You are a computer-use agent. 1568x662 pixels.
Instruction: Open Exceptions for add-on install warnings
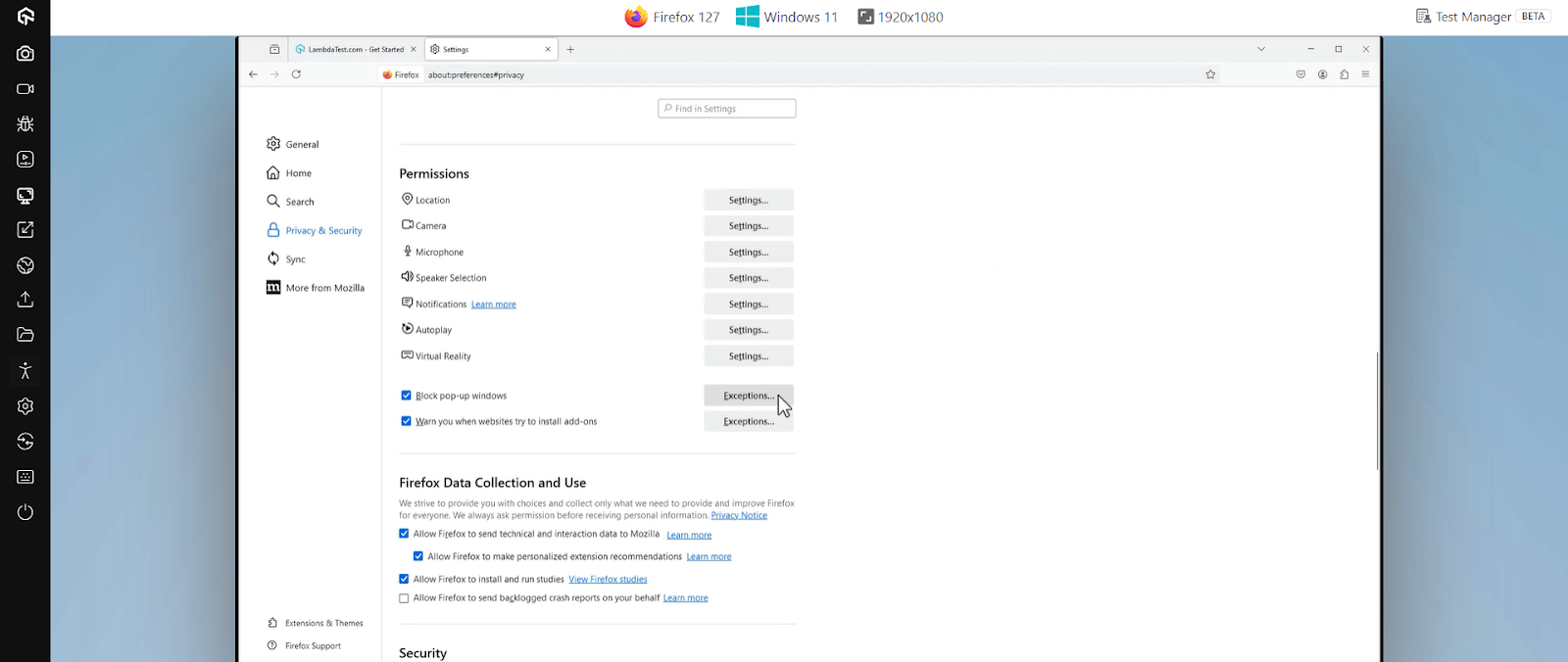click(749, 421)
